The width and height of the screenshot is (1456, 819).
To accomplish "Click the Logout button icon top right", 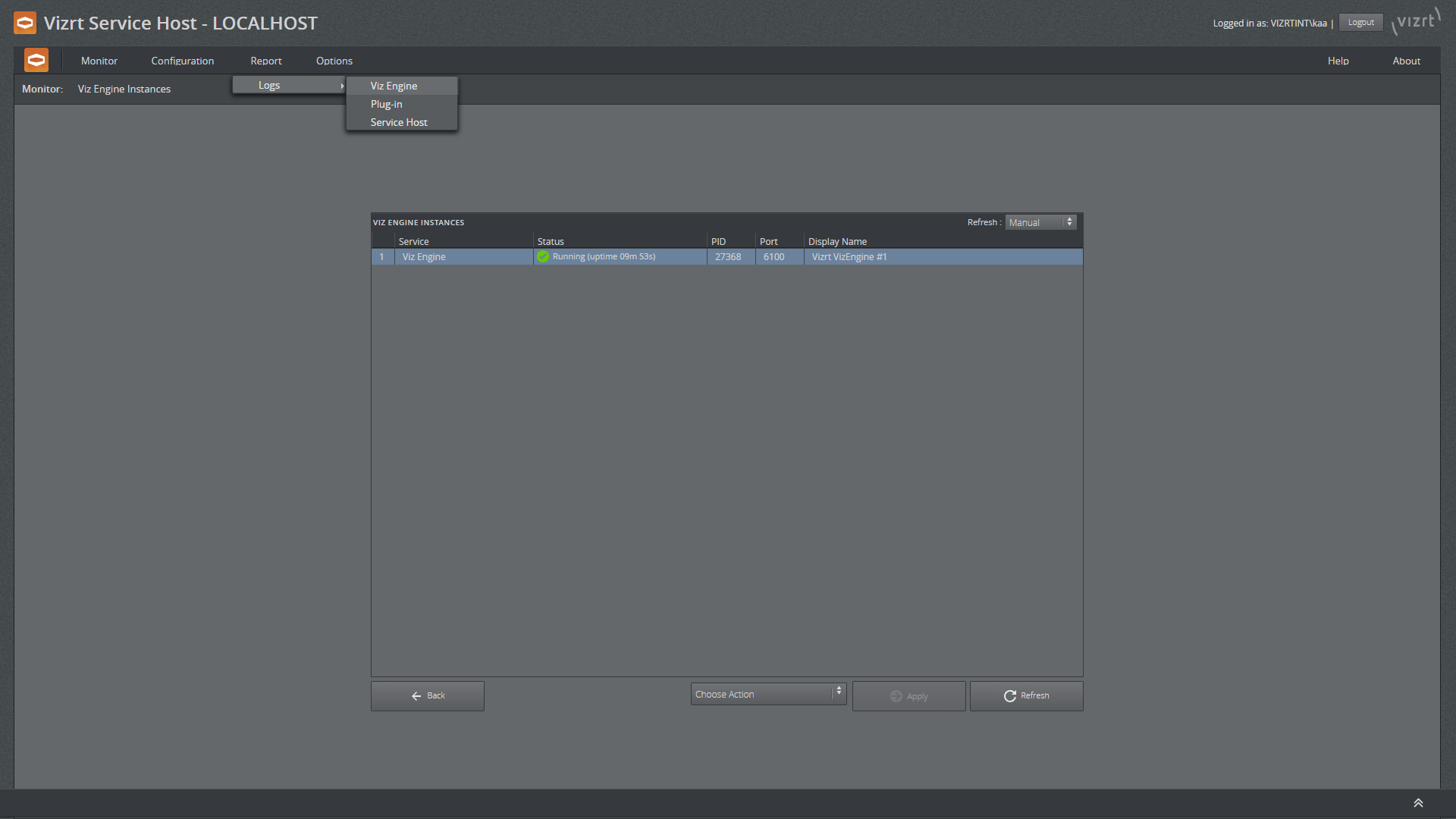I will pyautogui.click(x=1362, y=21).
